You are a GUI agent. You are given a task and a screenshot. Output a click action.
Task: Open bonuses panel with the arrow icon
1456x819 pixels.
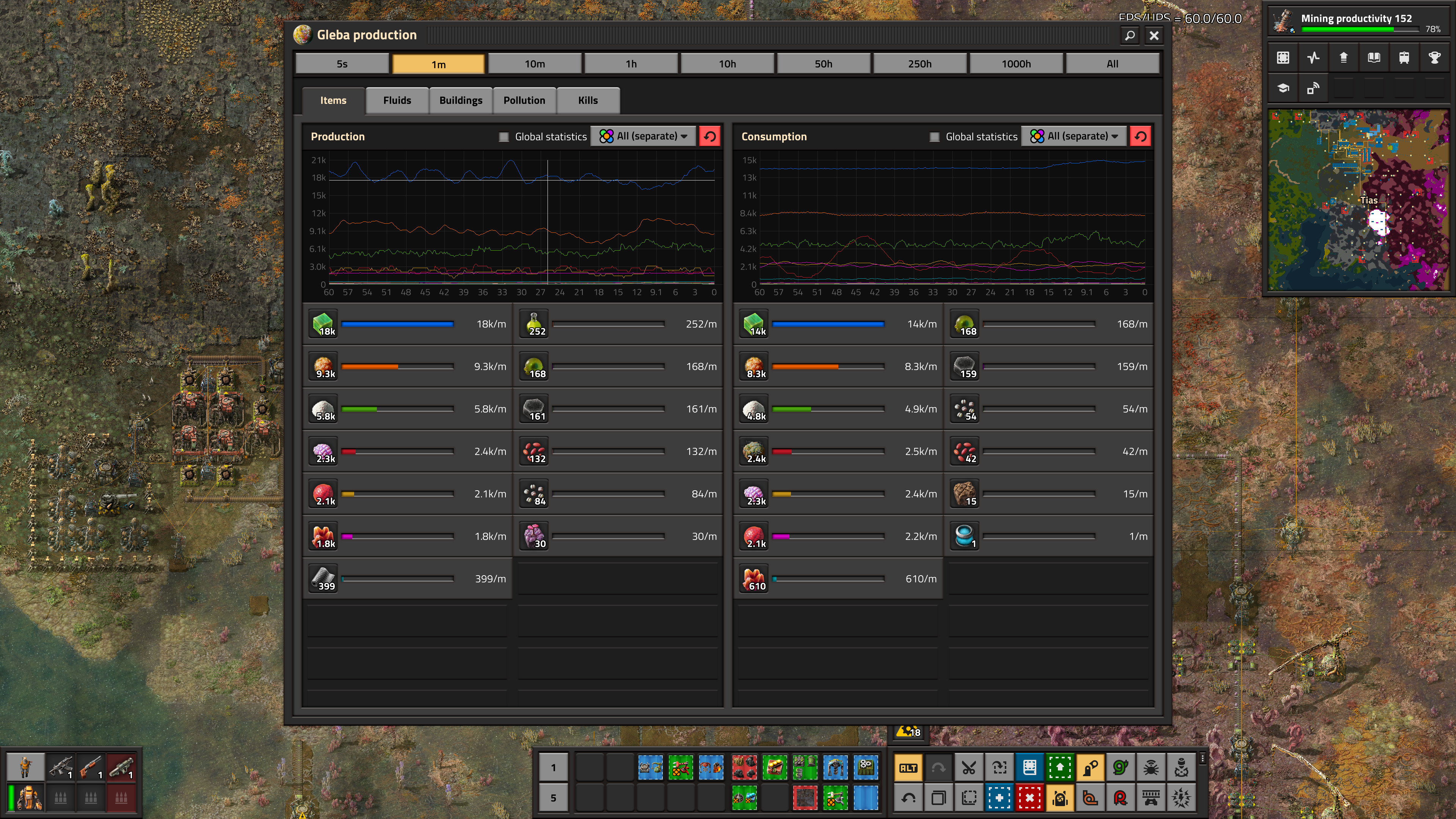(x=1343, y=58)
